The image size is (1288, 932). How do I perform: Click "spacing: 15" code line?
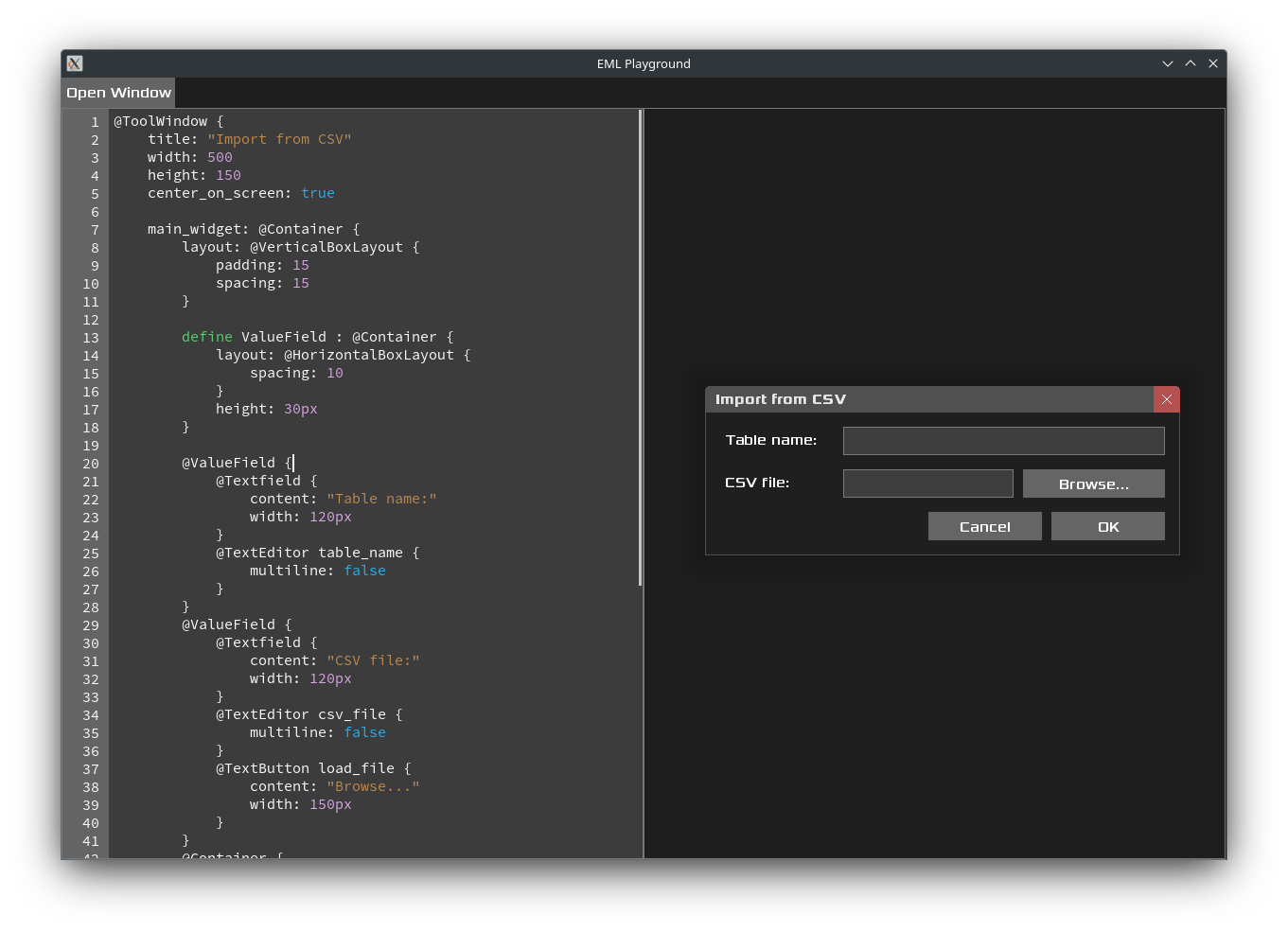click(x=262, y=283)
